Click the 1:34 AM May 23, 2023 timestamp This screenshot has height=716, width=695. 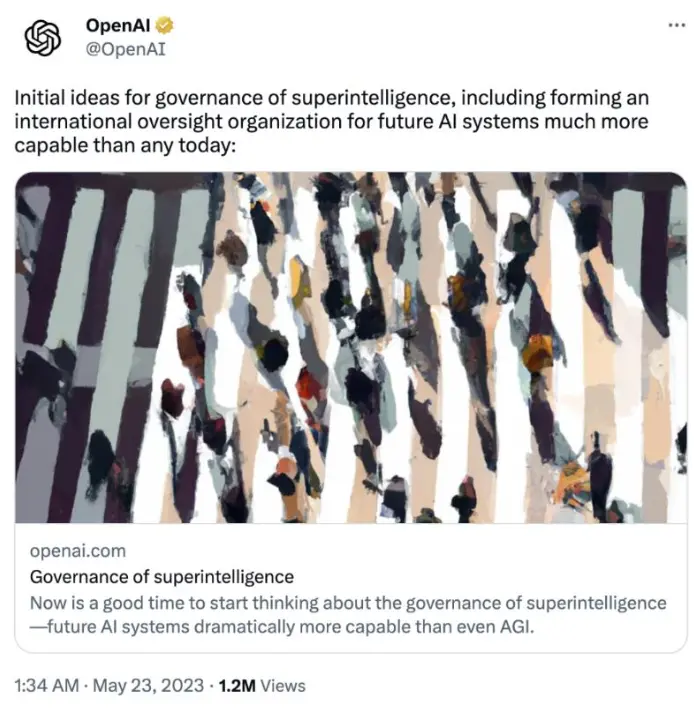coord(109,685)
